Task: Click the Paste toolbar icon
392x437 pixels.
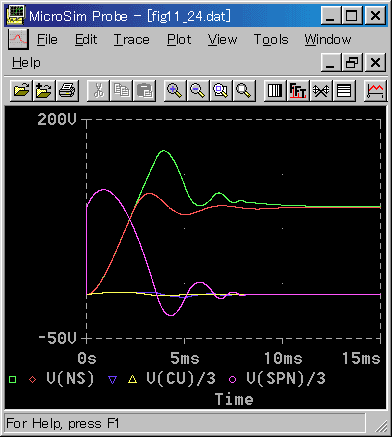Action: click(144, 90)
